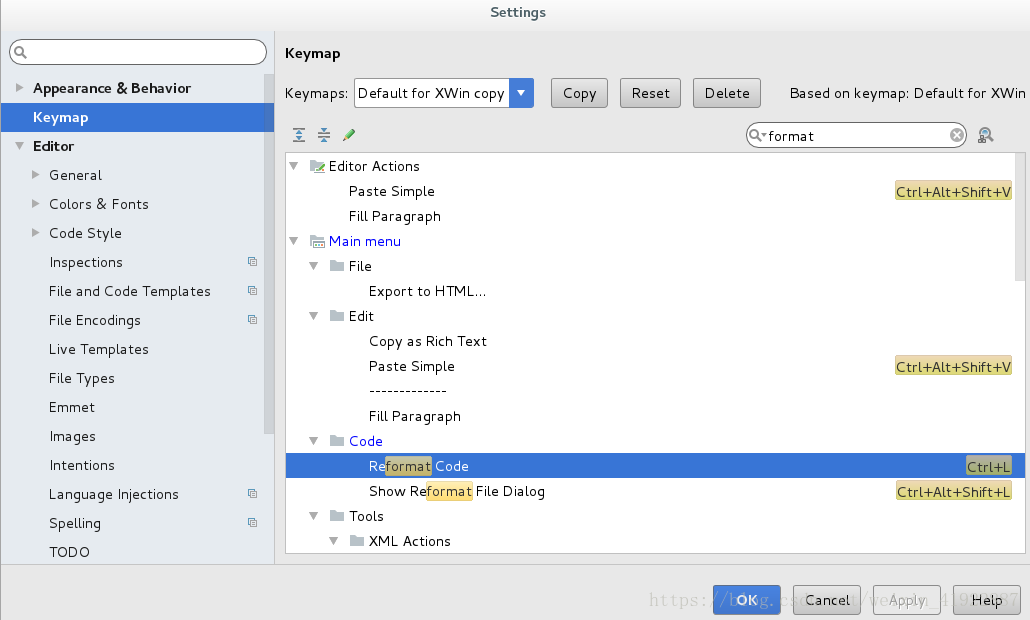Collapse the XML Actions node arrow
The width and height of the screenshot is (1030, 620).
click(x=334, y=541)
